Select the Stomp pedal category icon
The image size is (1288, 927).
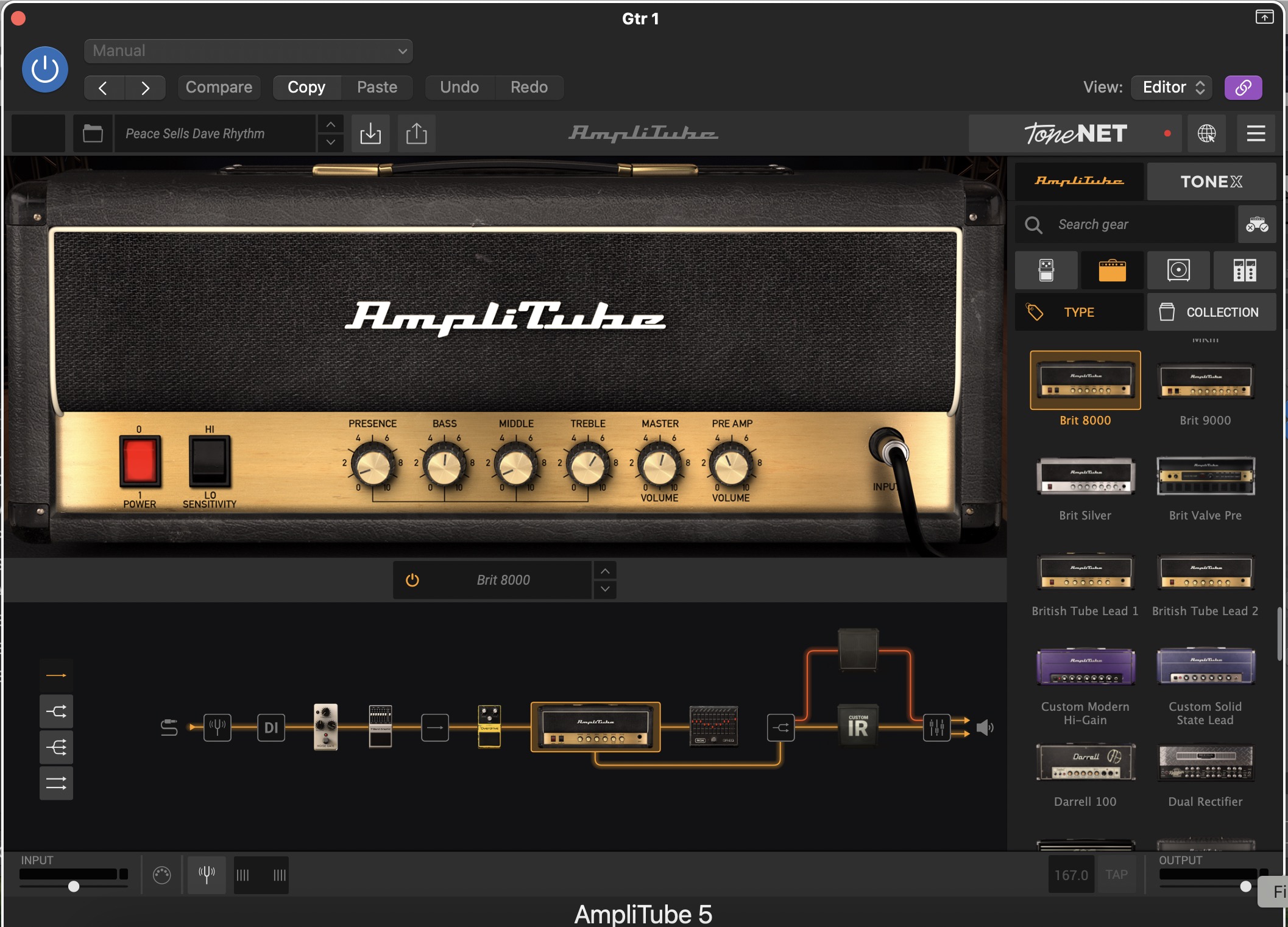(x=1046, y=270)
